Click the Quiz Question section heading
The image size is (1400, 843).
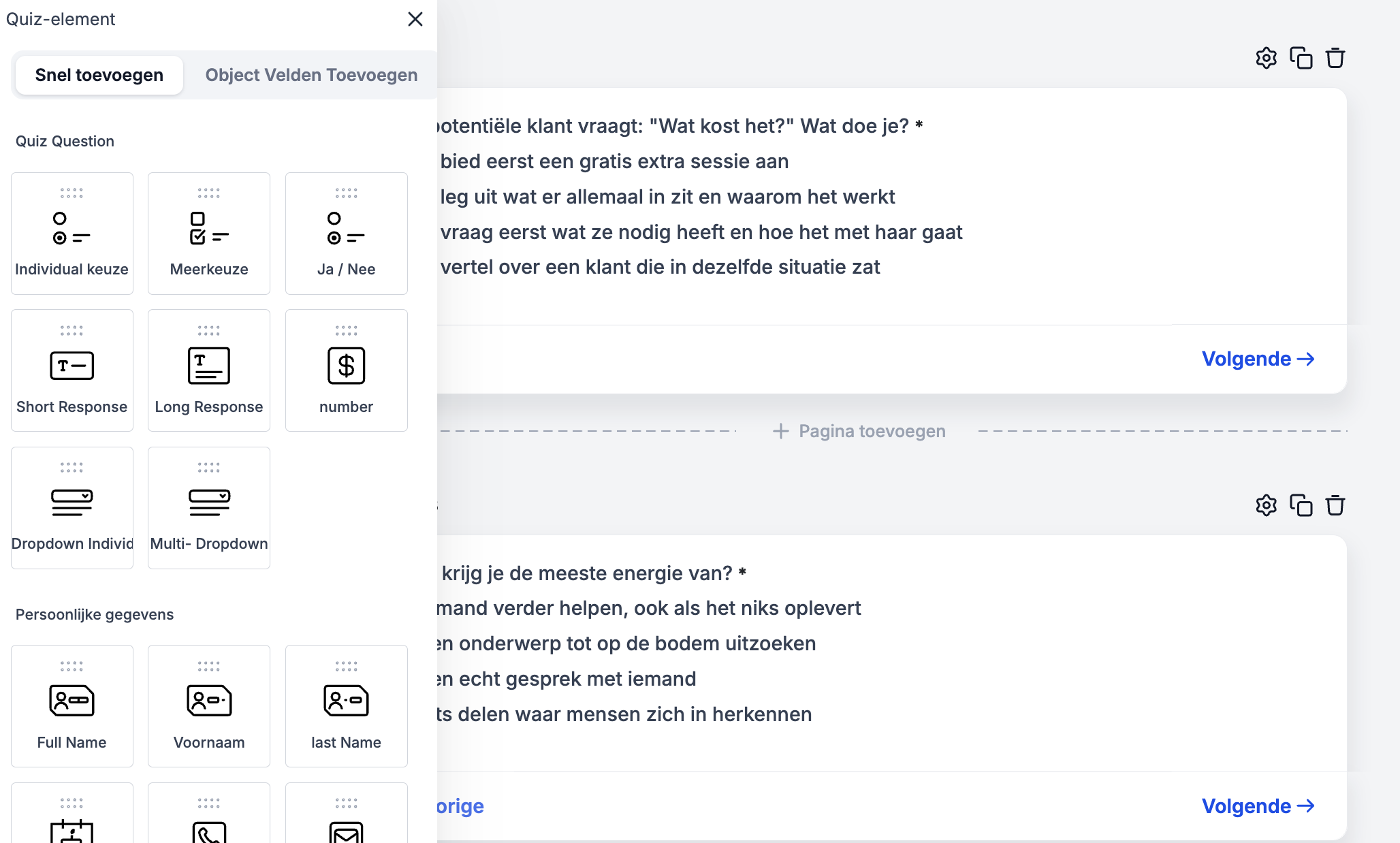pos(65,141)
